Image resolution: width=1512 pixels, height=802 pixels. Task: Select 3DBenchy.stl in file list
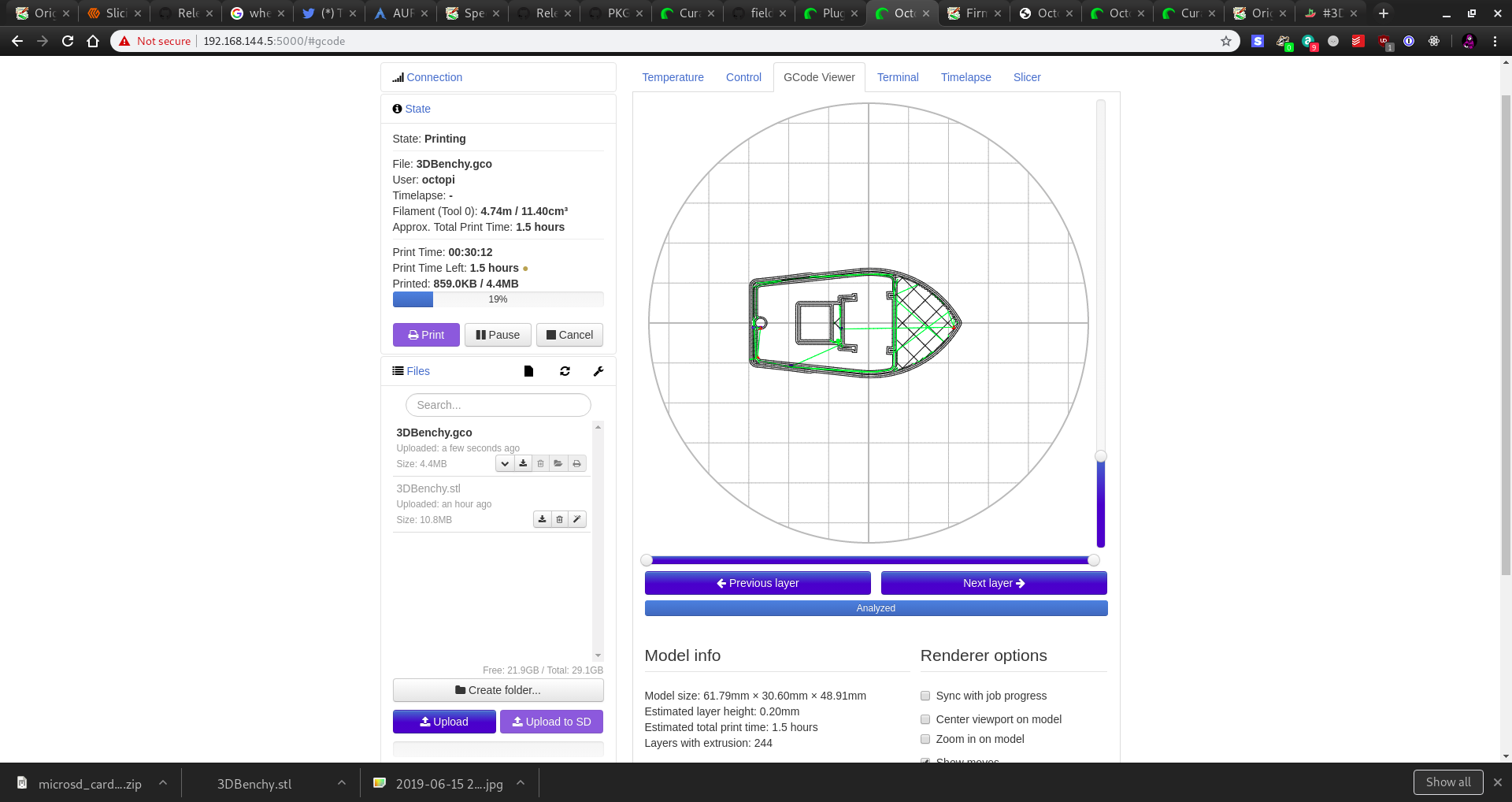coord(428,488)
